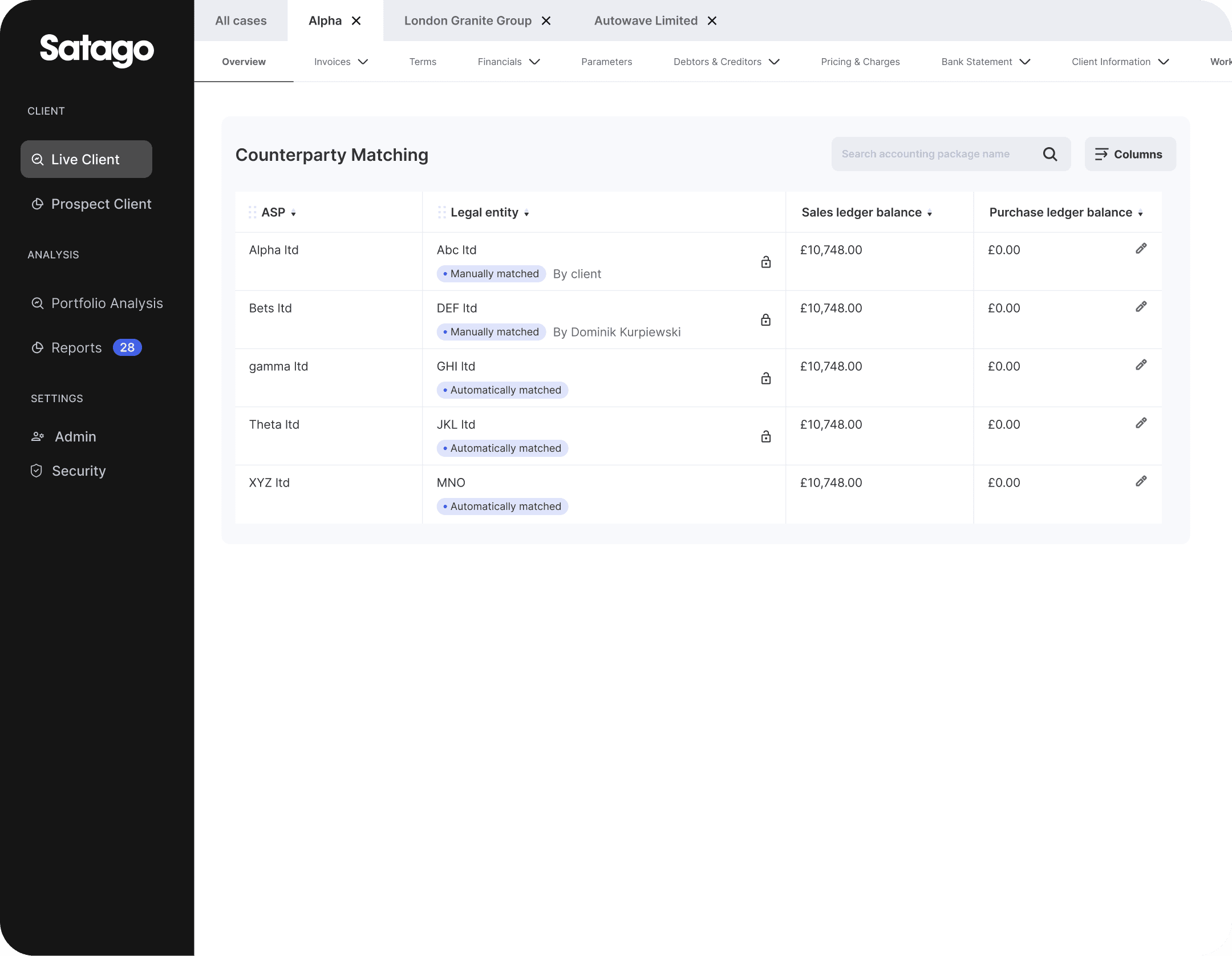Viewport: 1232px width, 956px height.
Task: Click the lock icon for Abc ltd
Action: (x=765, y=262)
